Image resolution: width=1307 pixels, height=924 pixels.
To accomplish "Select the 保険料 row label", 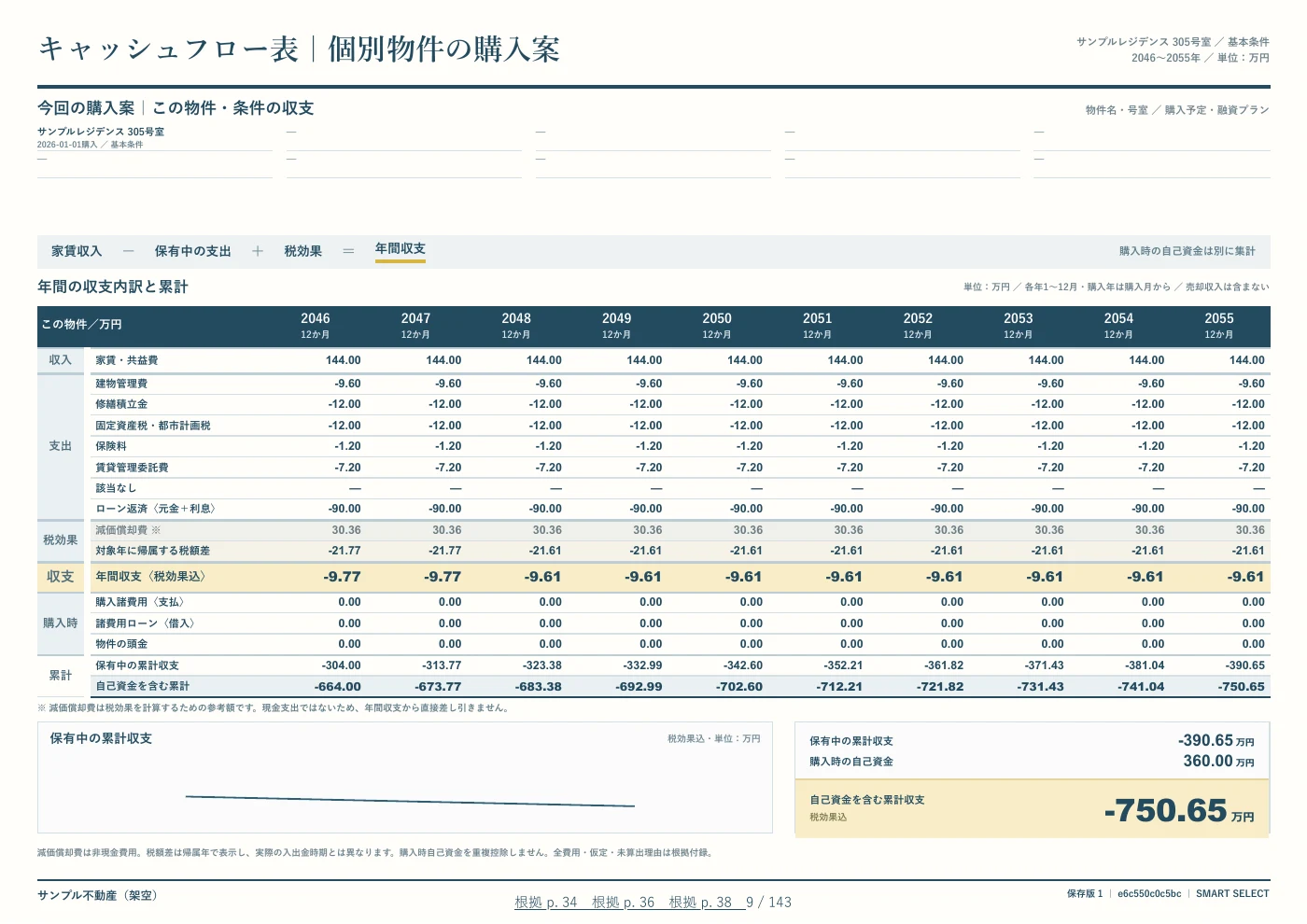I will [x=111, y=446].
